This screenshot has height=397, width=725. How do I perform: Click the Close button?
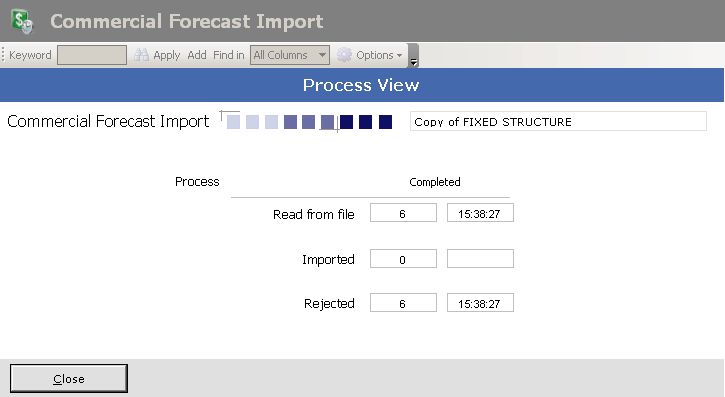(x=69, y=379)
